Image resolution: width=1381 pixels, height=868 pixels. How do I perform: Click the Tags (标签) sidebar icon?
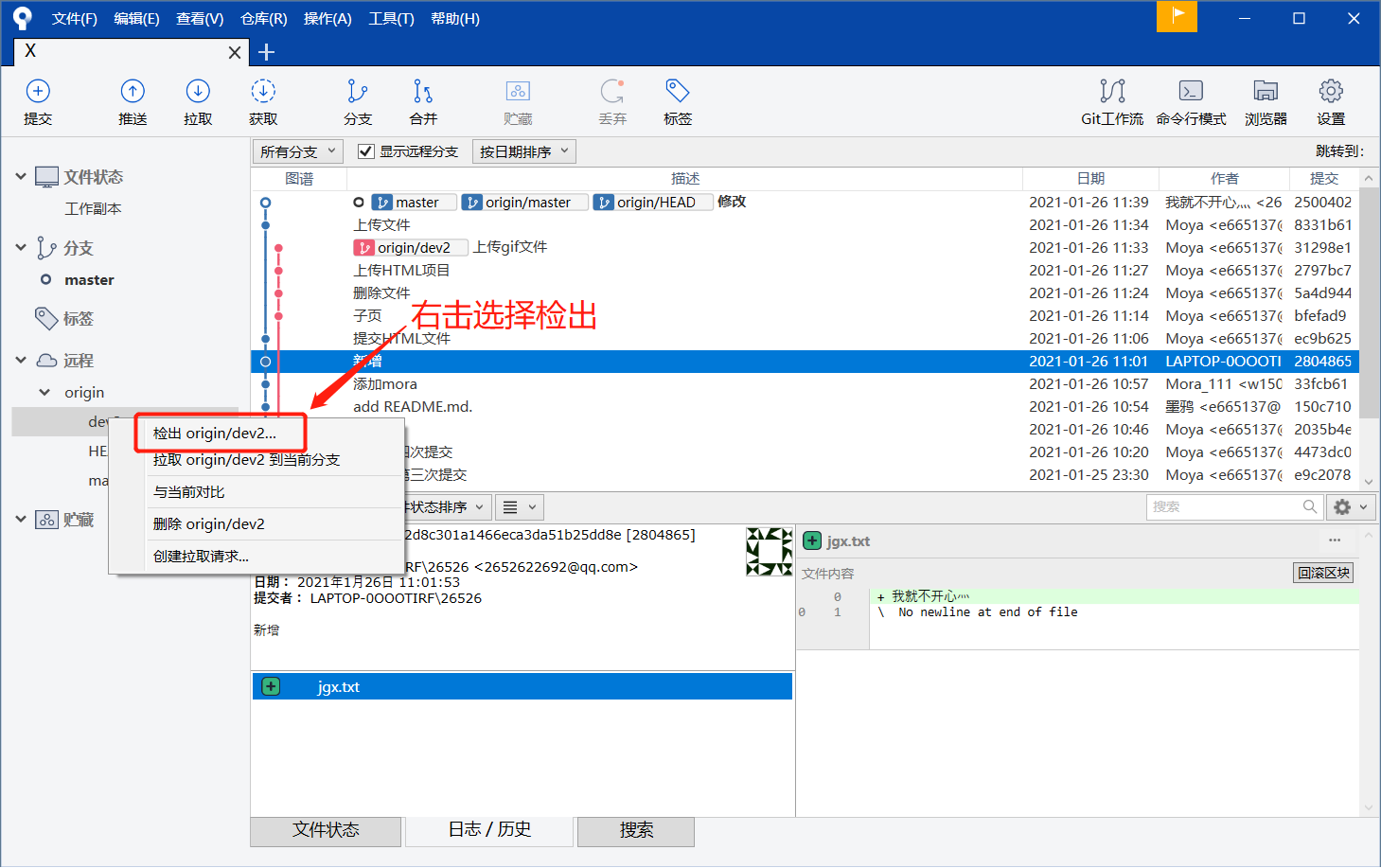pyautogui.click(x=47, y=318)
